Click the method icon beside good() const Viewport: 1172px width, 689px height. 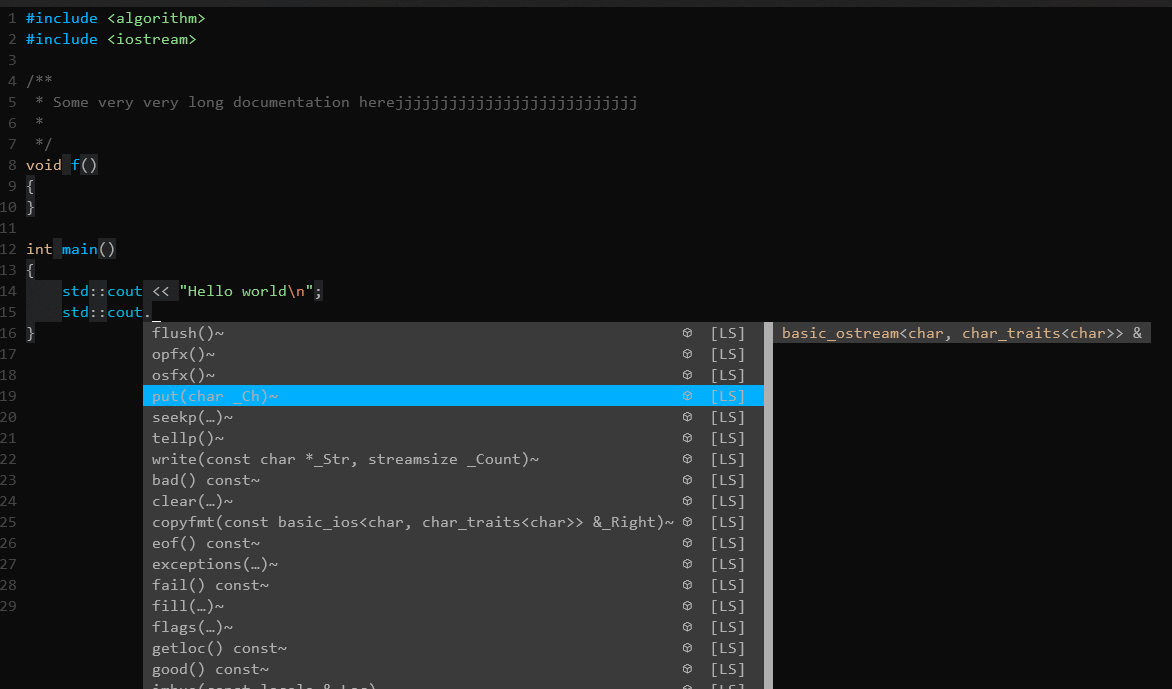tap(687, 669)
